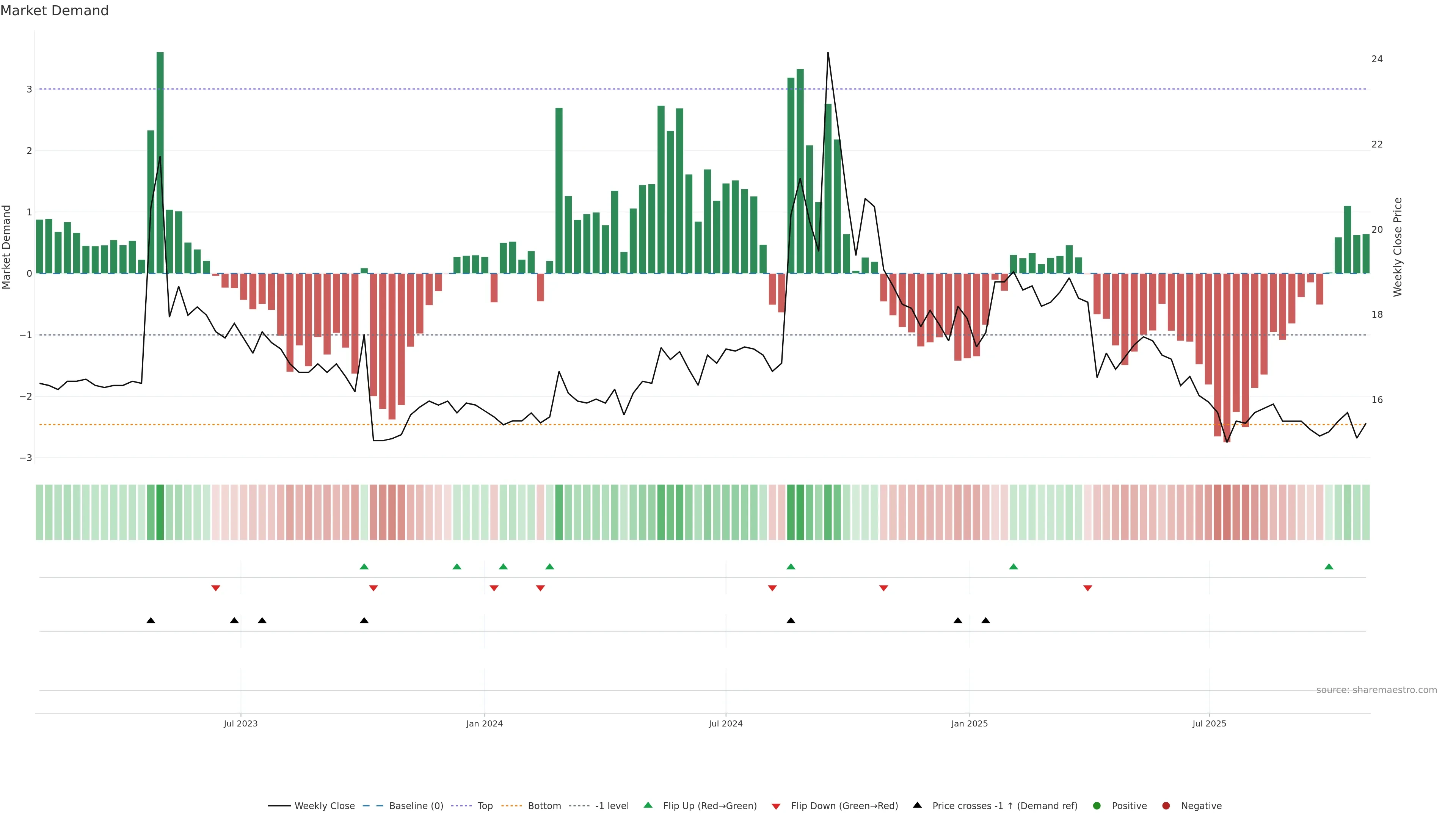Click first black price-cross triangle marker
This screenshot has height=819, width=1456.
point(151,621)
